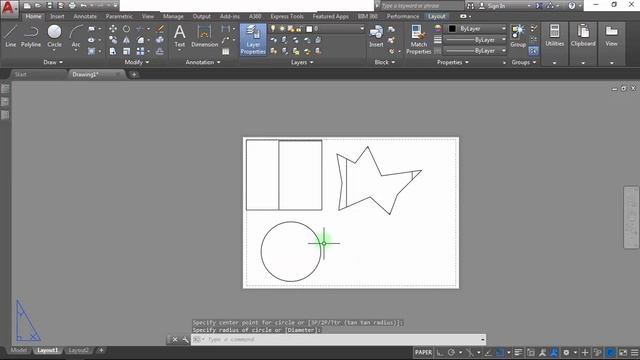This screenshot has height=360, width=640.
Task: Toggle annotation visibility icon in status bar
Action: [542, 352]
